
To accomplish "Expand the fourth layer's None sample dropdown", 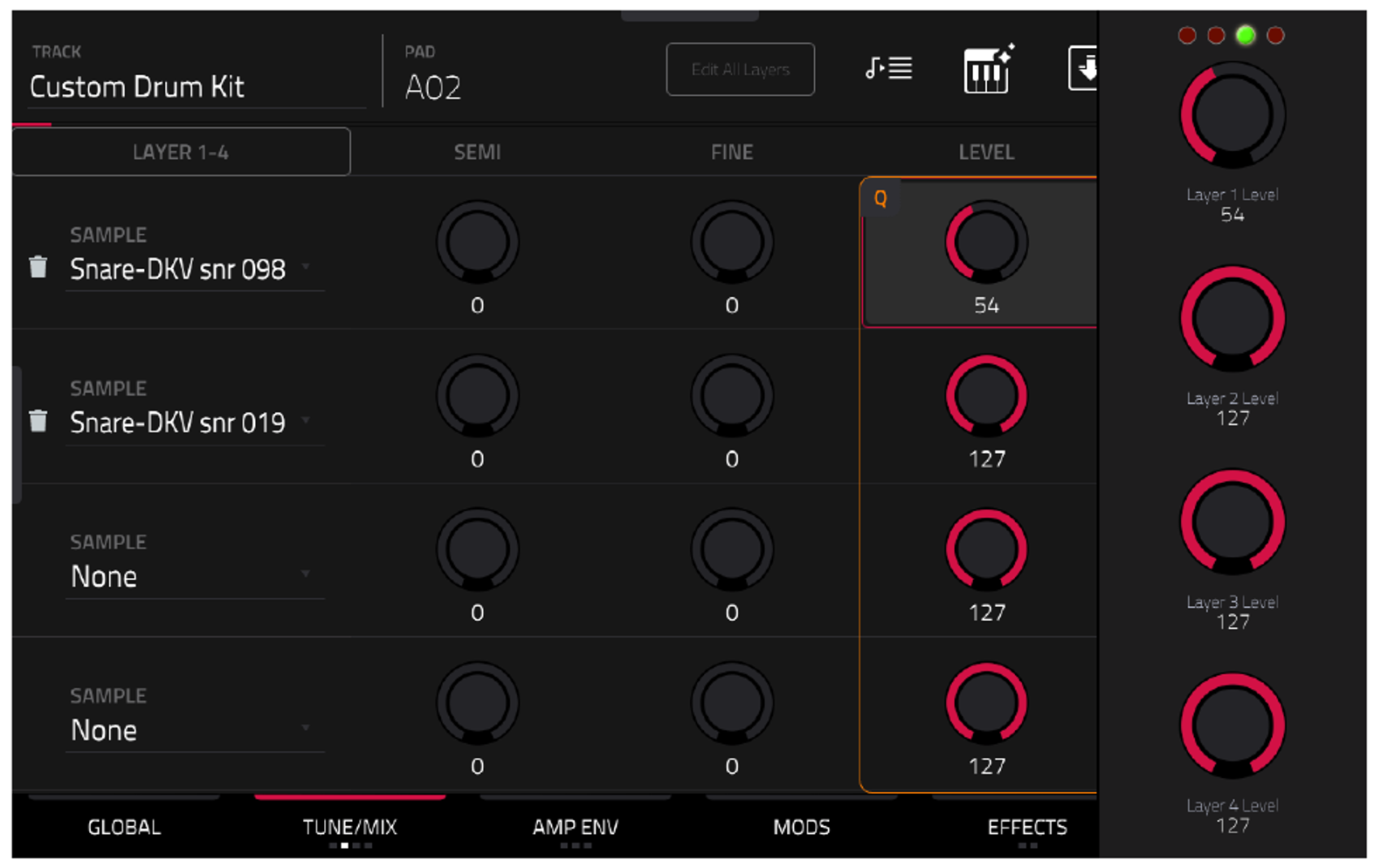I will click(195, 730).
